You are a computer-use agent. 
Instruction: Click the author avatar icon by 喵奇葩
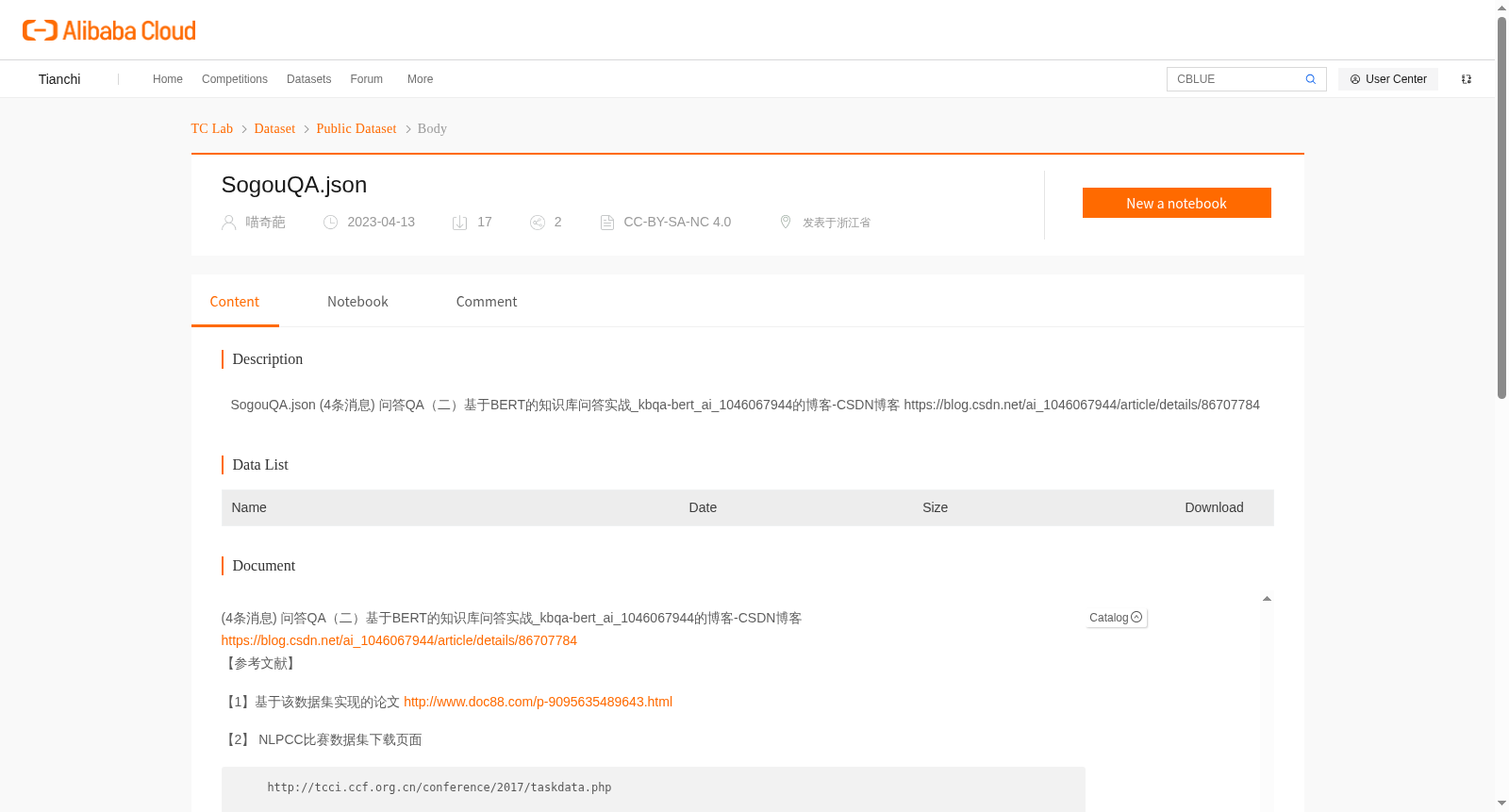228,223
